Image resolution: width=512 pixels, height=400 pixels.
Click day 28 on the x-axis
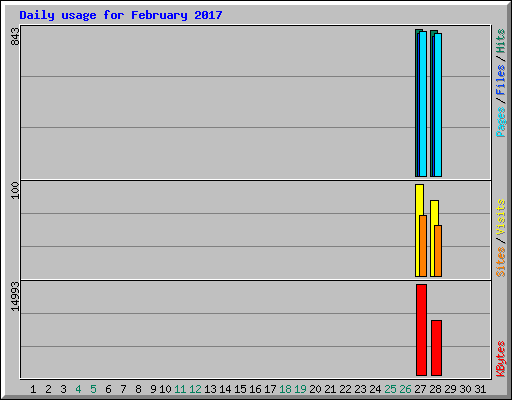435,389
